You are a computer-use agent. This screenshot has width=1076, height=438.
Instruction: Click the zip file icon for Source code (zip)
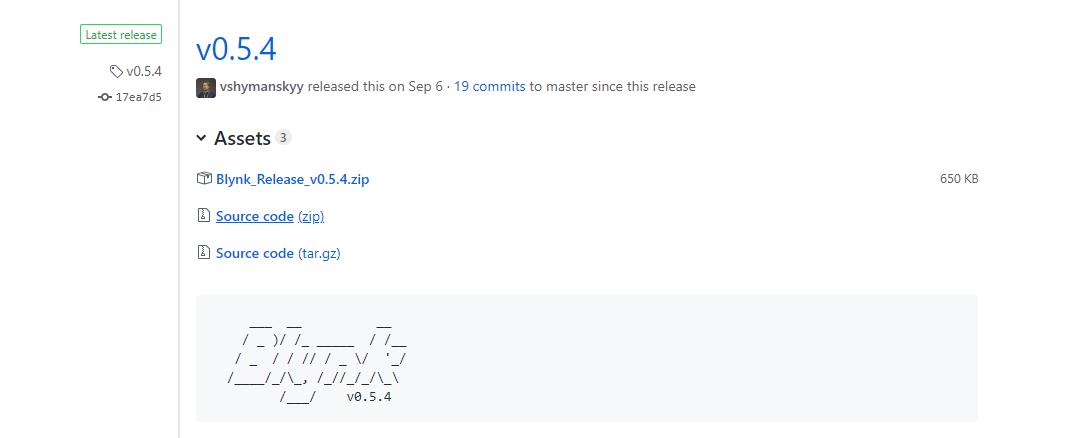[203, 216]
